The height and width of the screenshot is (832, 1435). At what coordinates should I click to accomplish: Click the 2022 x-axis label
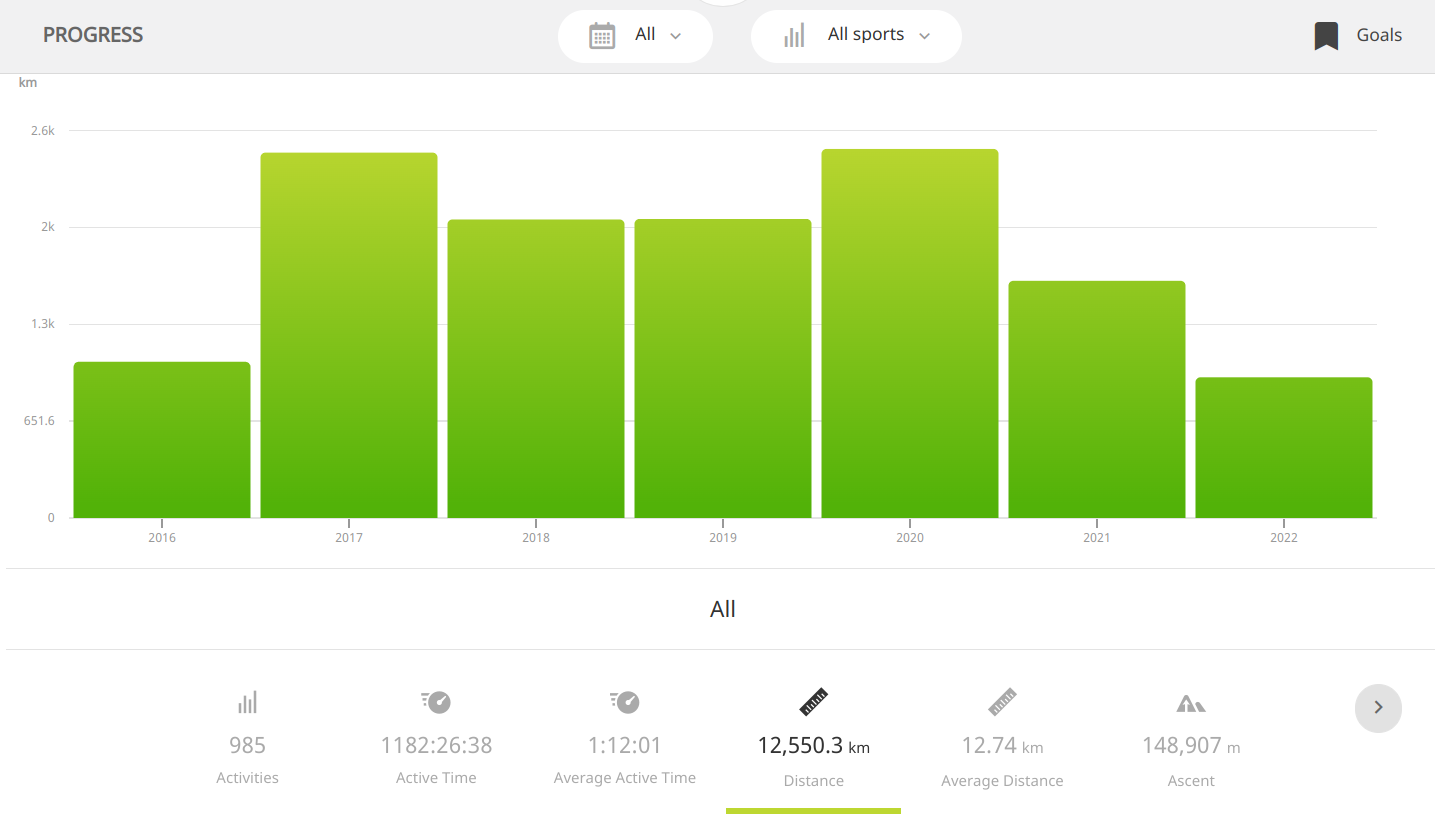1284,538
